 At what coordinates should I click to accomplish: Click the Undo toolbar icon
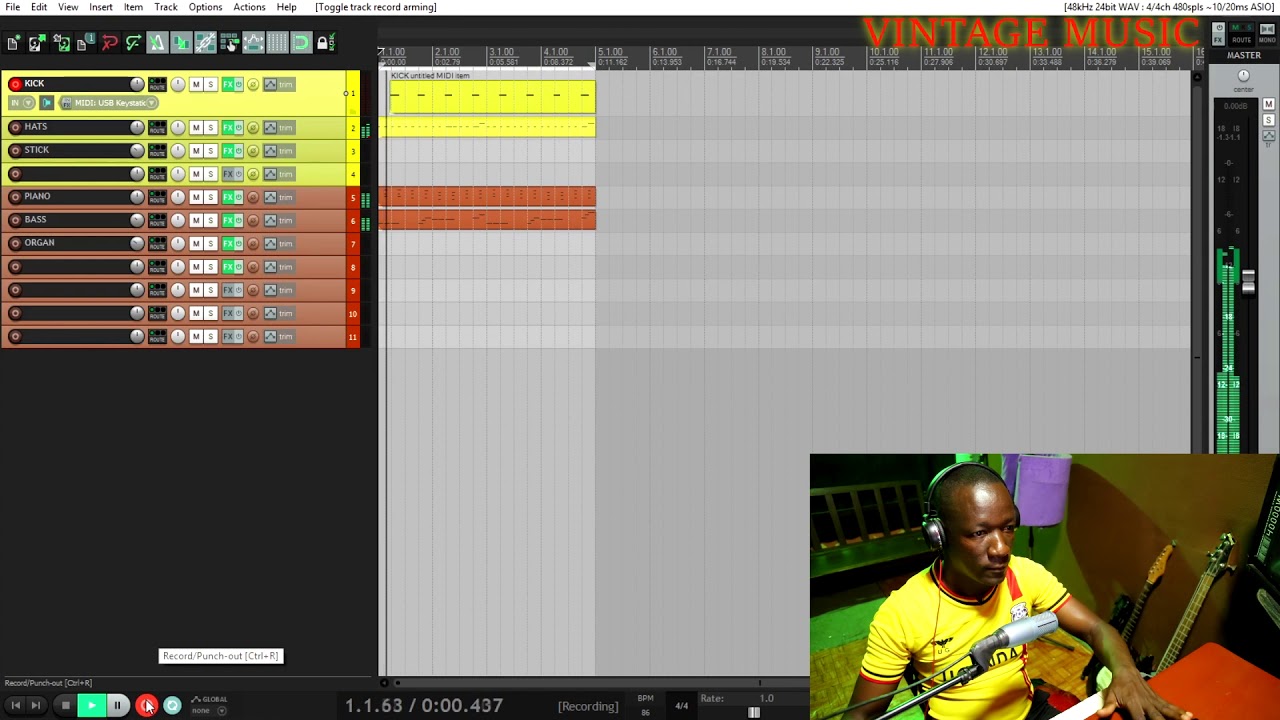point(109,43)
